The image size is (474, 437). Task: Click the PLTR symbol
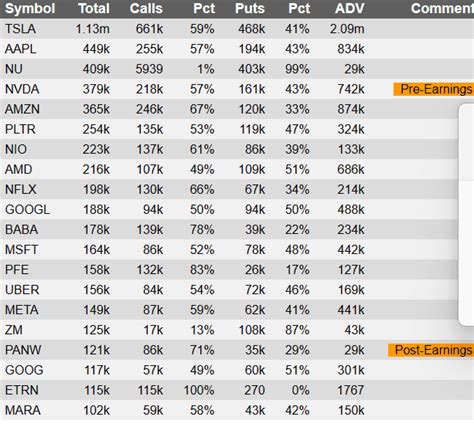20,129
